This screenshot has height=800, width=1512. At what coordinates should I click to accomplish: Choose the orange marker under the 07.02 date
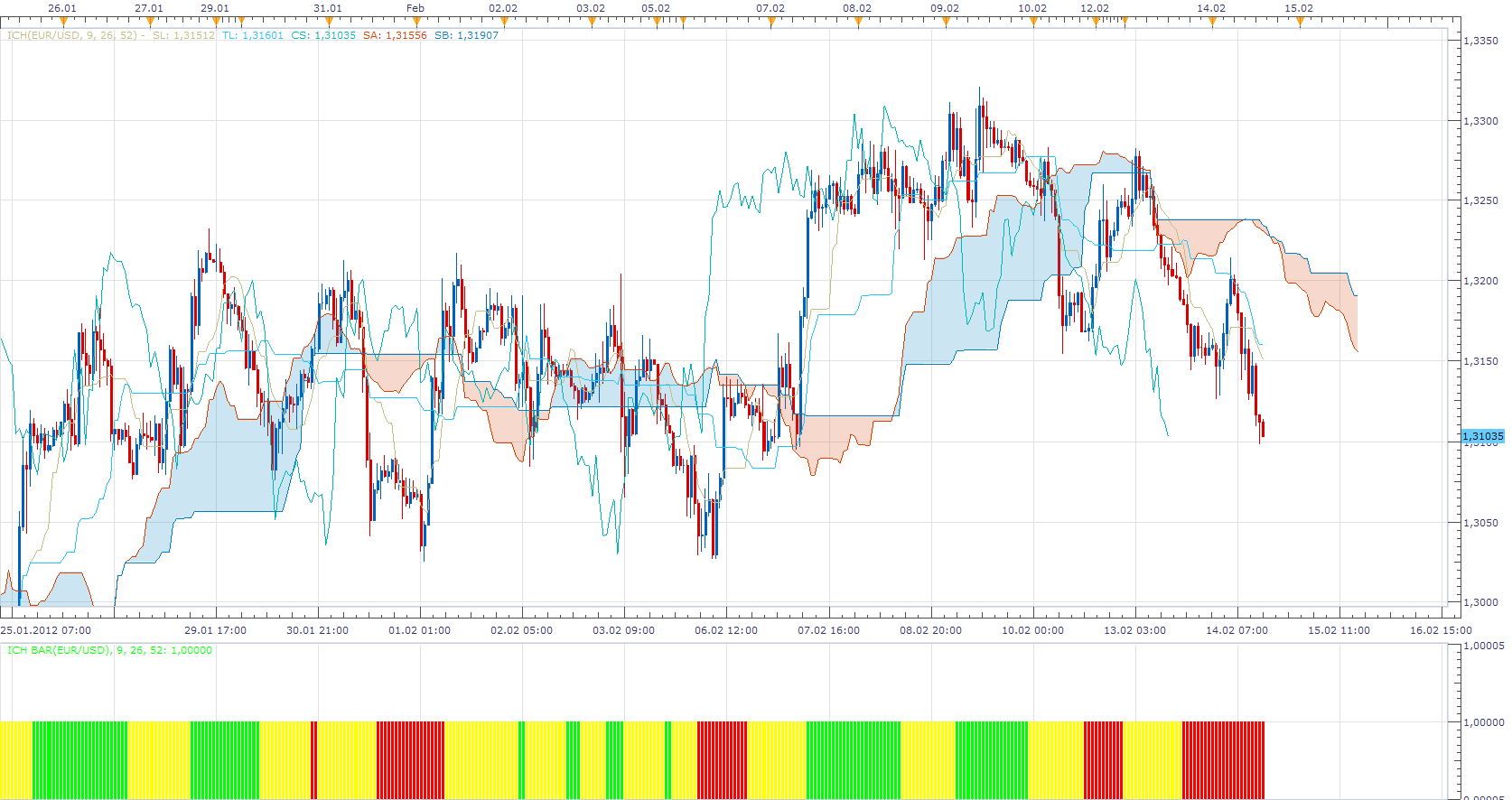pyautogui.click(x=770, y=21)
